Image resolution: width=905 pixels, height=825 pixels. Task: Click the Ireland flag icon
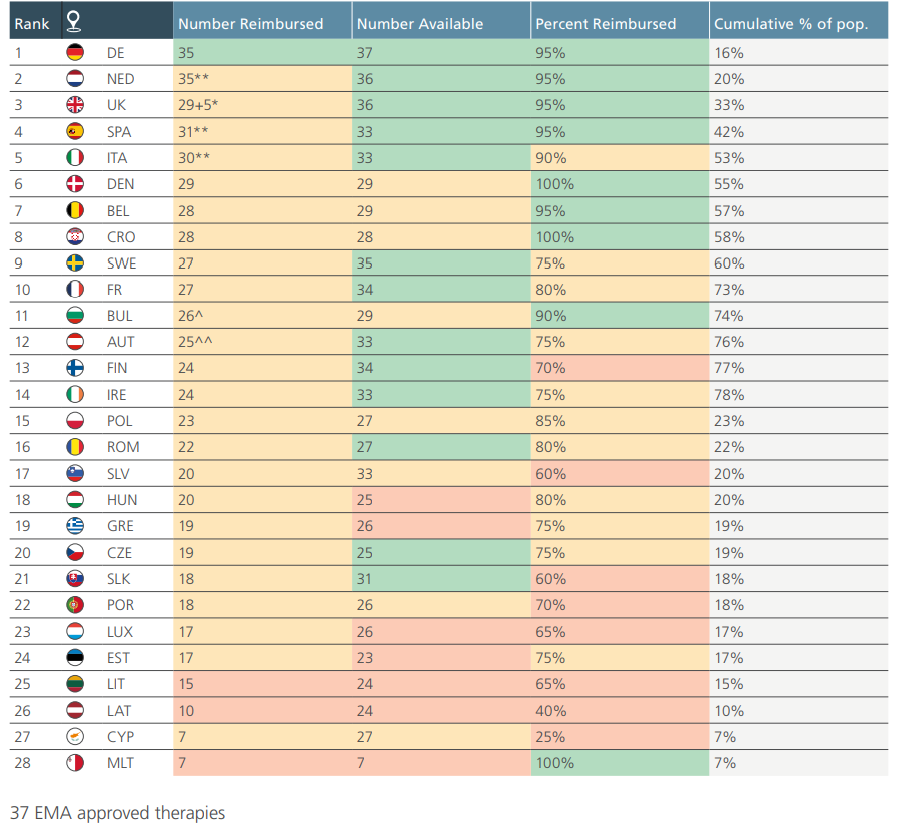point(75,395)
